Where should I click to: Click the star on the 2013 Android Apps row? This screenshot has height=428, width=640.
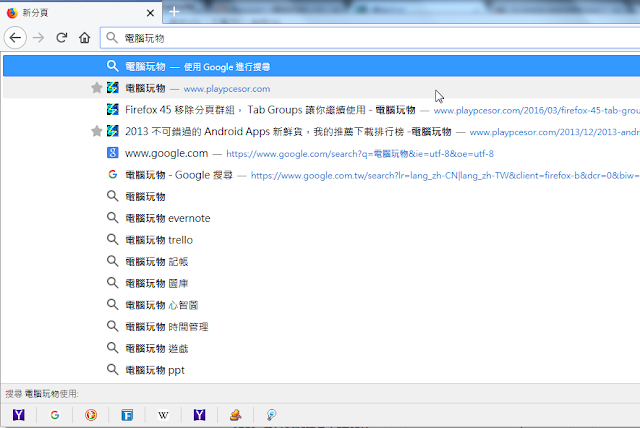96,131
